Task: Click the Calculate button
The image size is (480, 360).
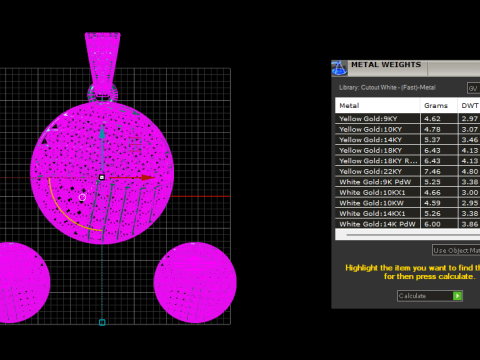Action: [430, 296]
